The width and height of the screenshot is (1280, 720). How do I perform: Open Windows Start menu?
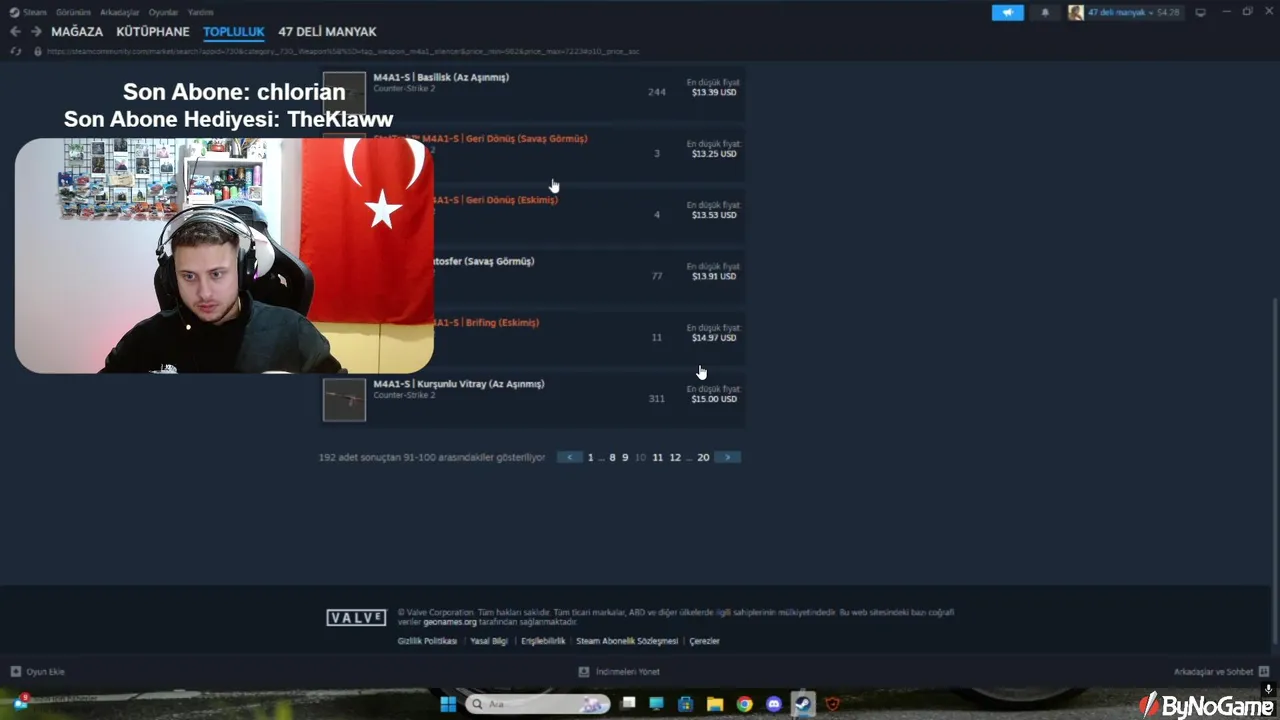pyautogui.click(x=448, y=704)
